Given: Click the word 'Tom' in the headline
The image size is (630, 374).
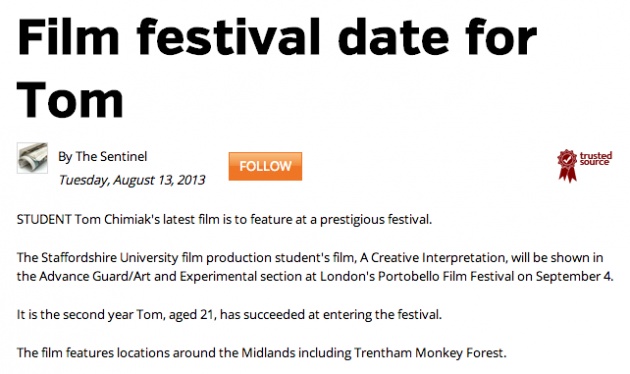Looking at the screenshot, I should [x=70, y=100].
